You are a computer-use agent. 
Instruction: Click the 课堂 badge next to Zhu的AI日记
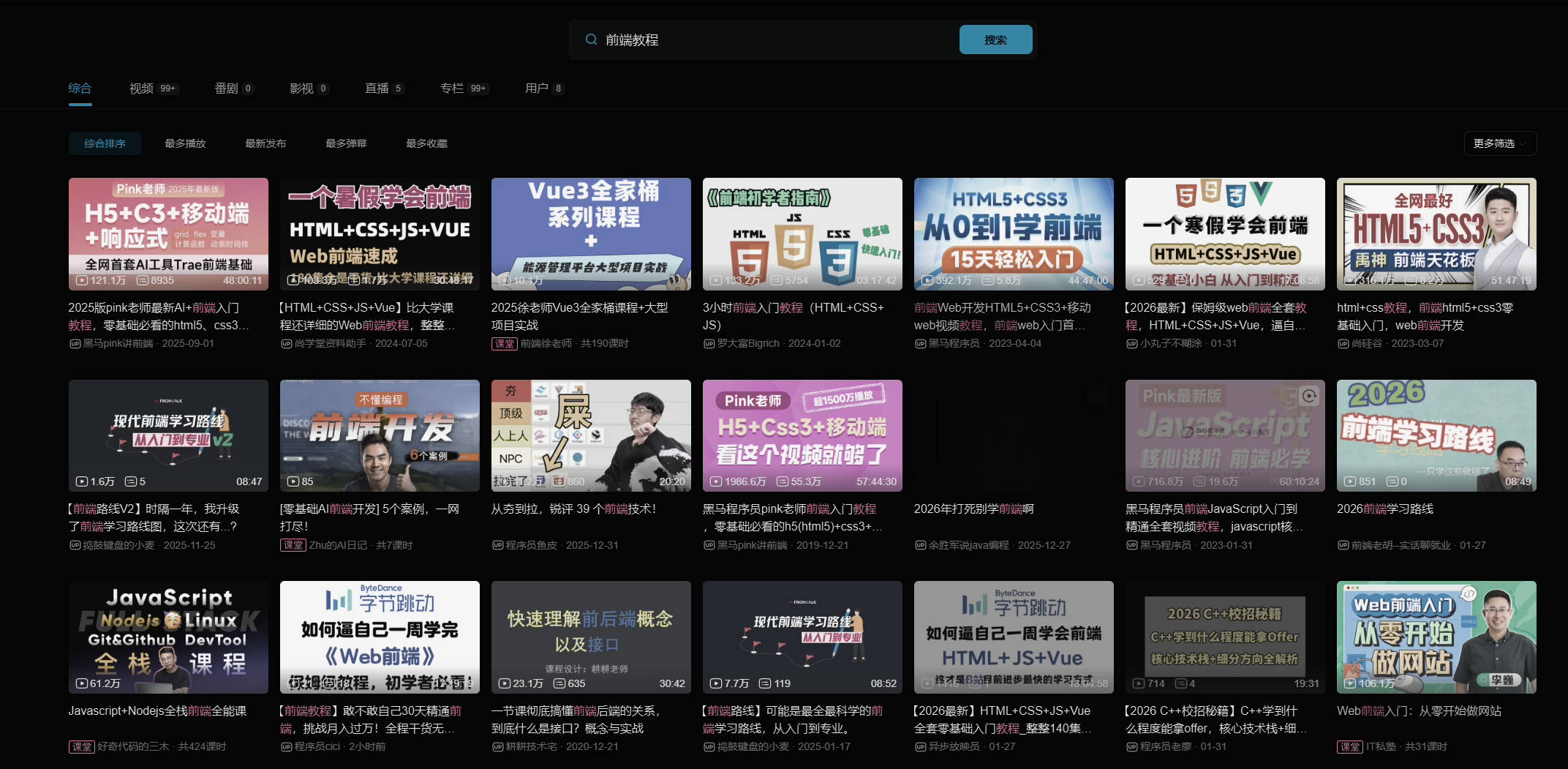tap(293, 545)
